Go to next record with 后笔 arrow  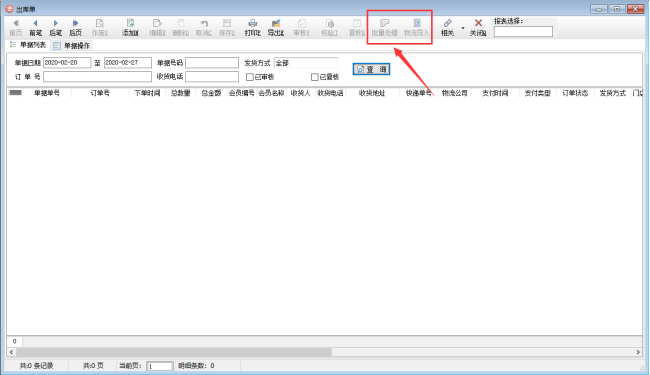click(56, 27)
